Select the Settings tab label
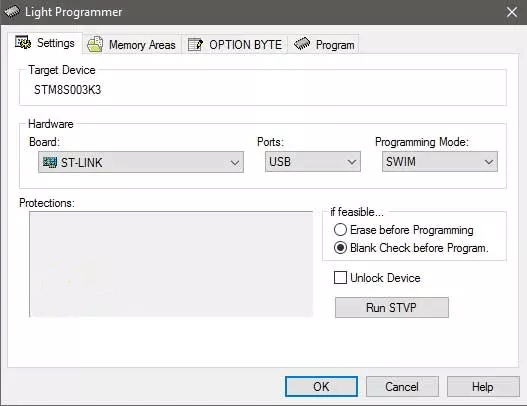 point(55,43)
